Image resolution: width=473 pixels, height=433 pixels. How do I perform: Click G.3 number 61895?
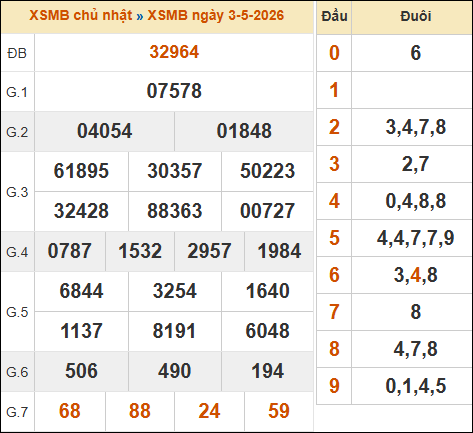tap(81, 171)
